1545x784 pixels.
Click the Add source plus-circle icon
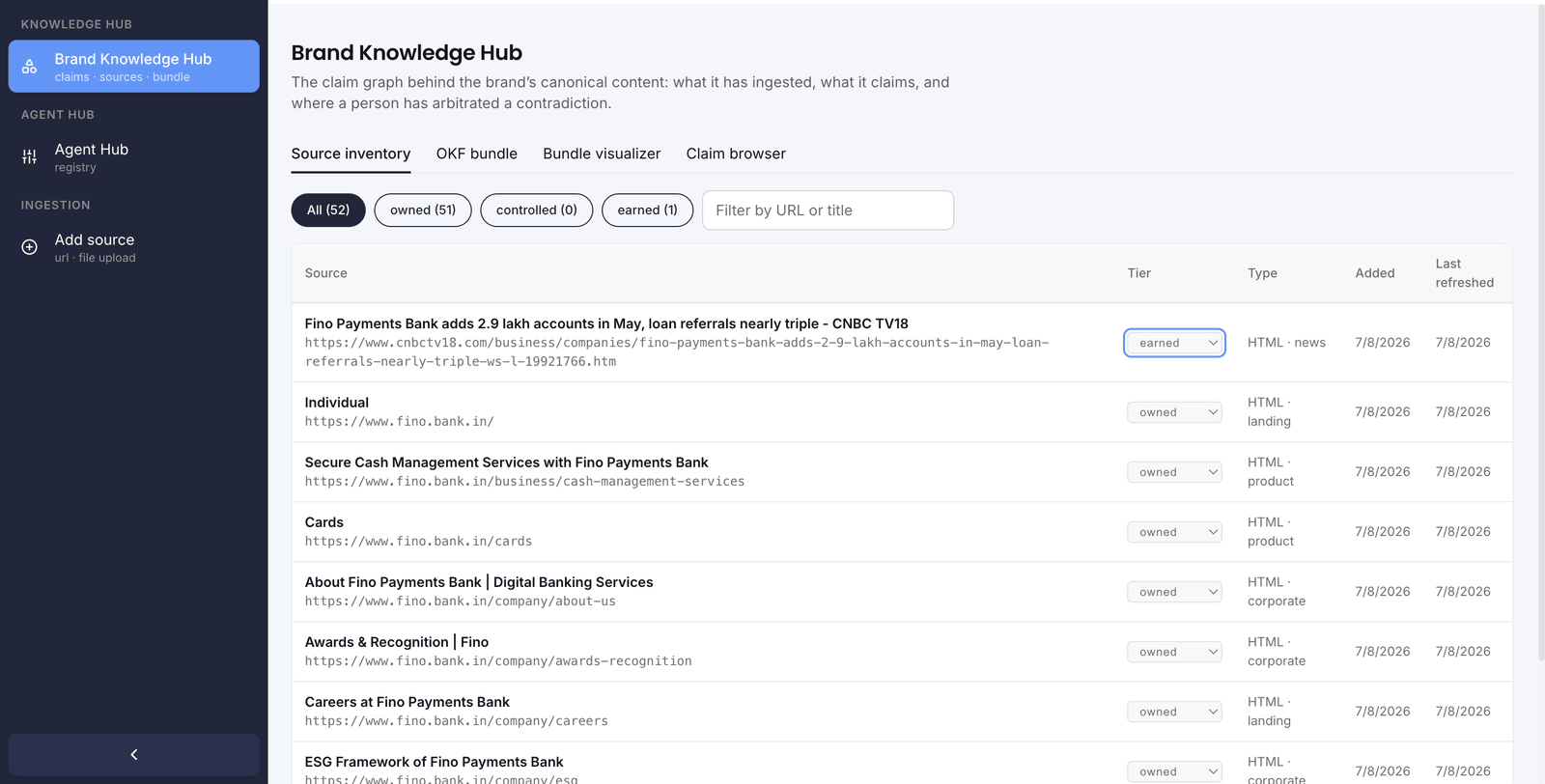30,247
